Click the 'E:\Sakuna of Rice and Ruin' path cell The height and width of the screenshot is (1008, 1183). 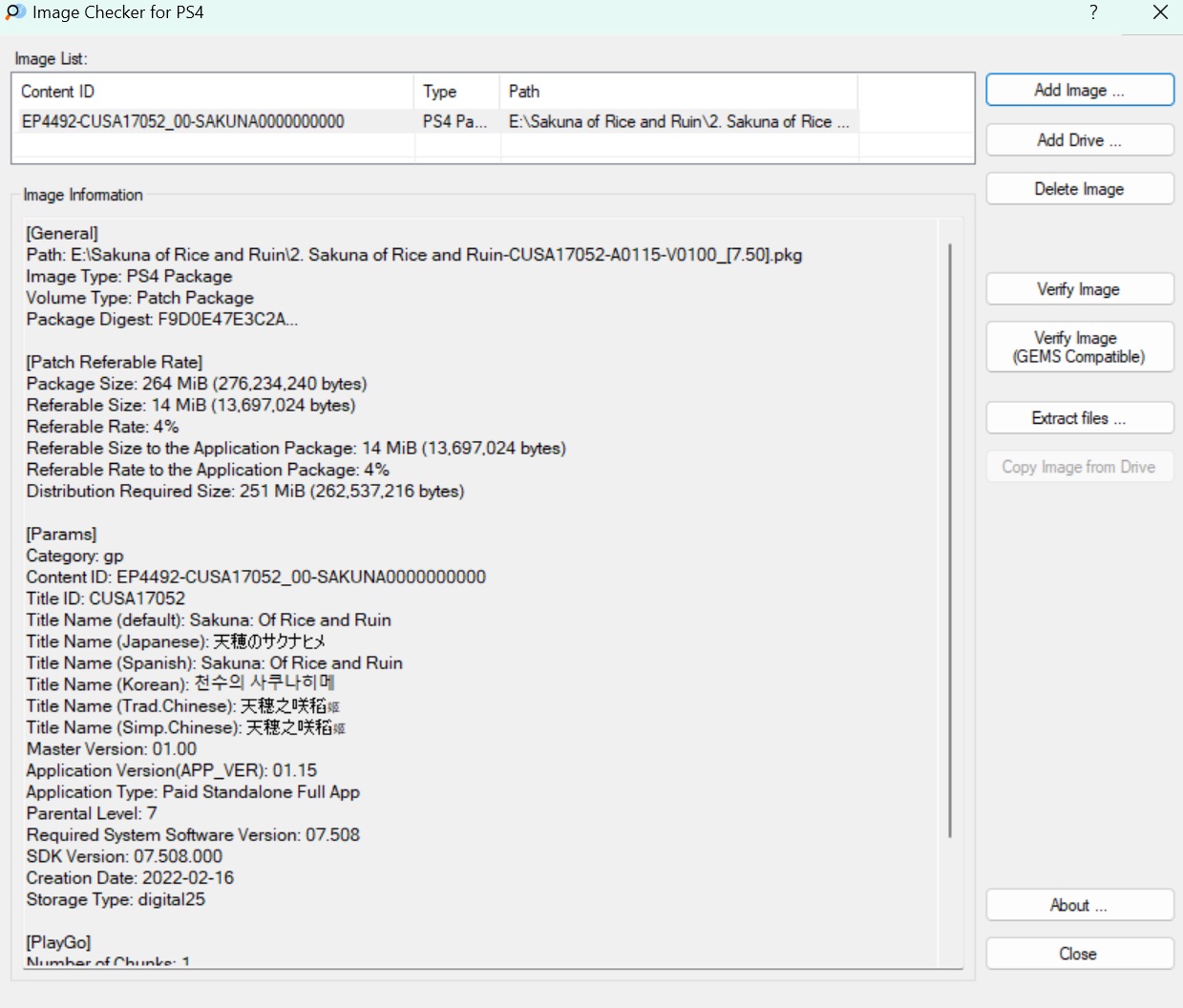(679, 121)
